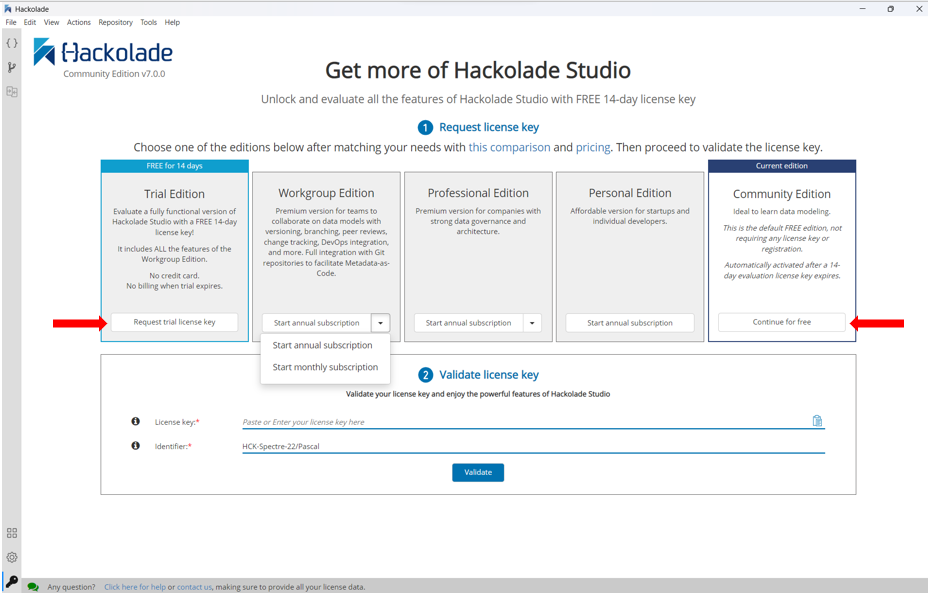Click the green chat help icon in status bar

click(x=31, y=586)
